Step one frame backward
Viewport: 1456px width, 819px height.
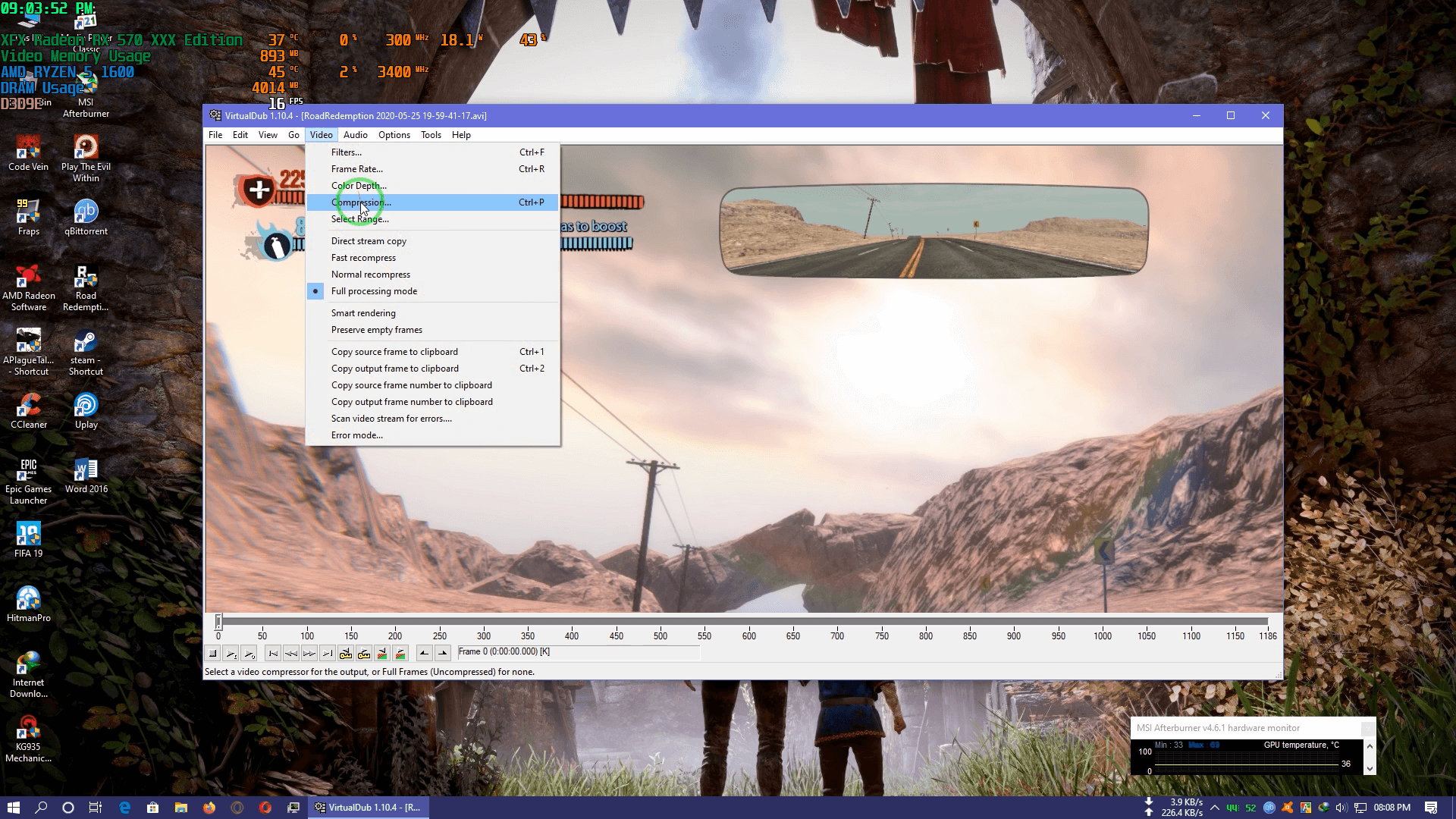[x=291, y=653]
